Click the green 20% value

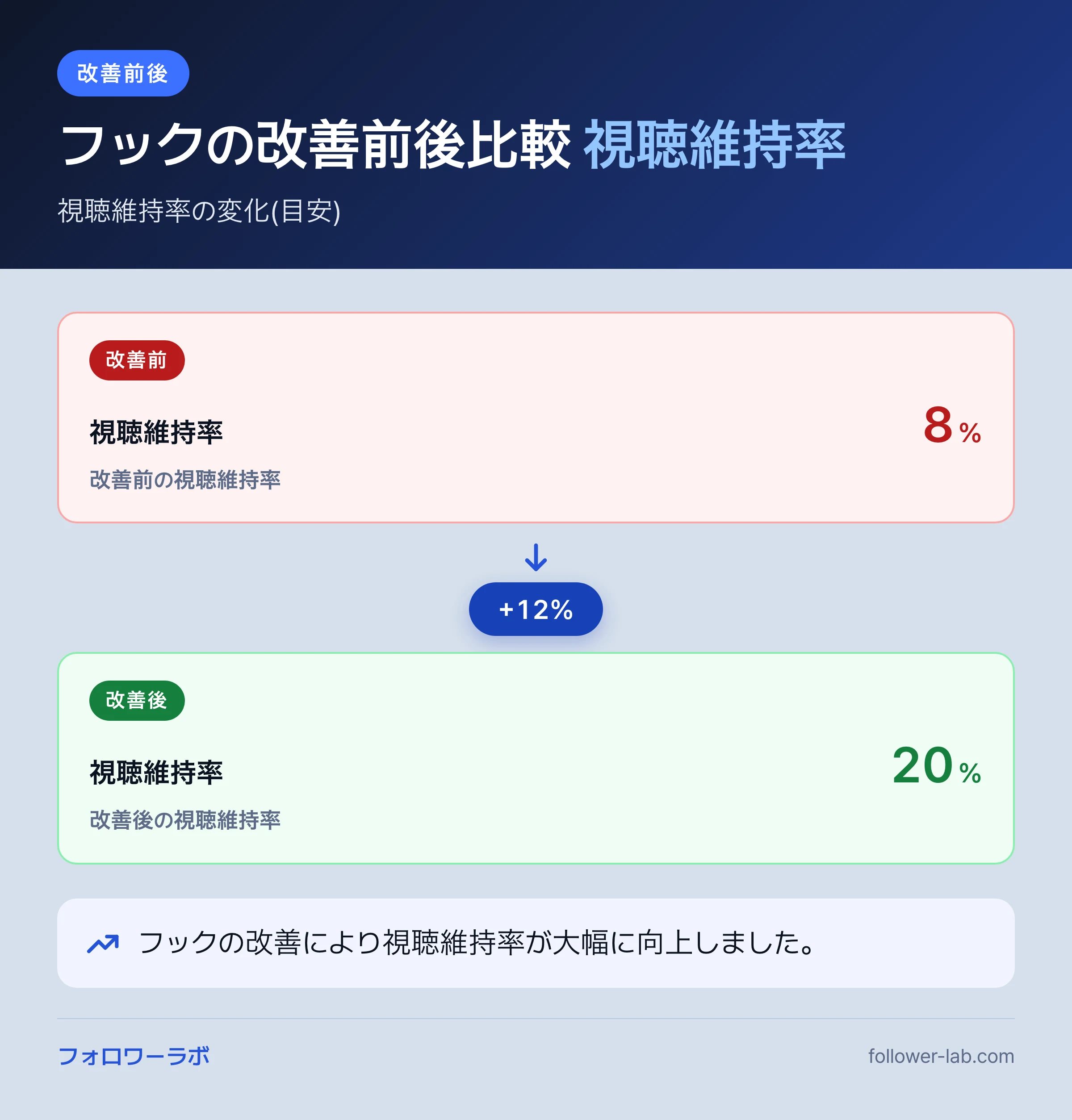(x=937, y=766)
